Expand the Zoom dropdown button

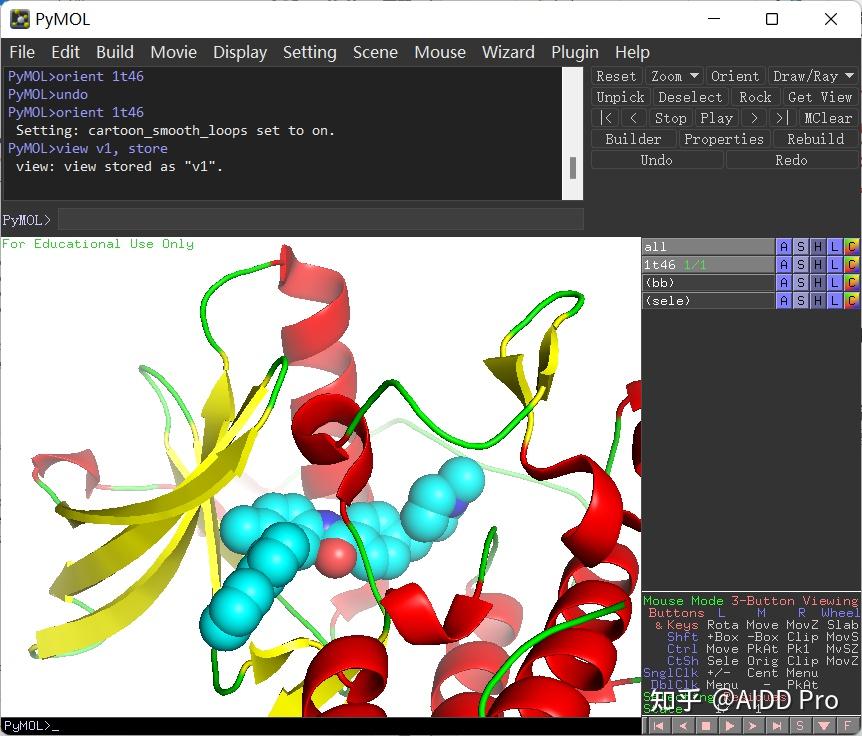[674, 76]
